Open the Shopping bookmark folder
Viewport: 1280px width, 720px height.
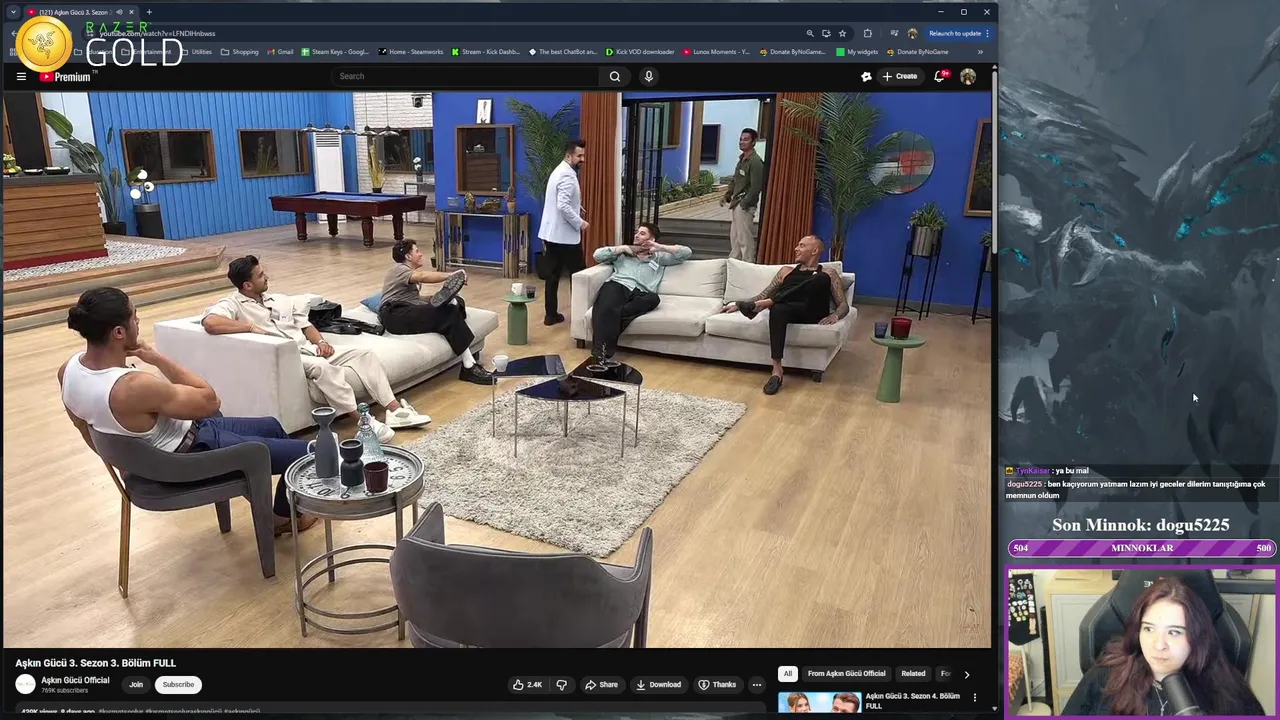[x=239, y=52]
